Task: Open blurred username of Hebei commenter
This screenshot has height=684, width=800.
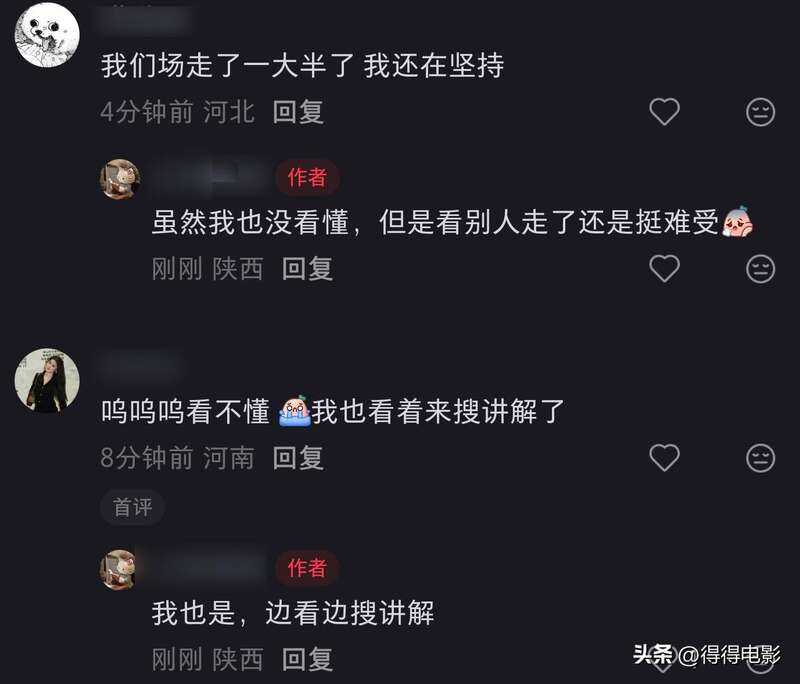Action: pyautogui.click(x=145, y=20)
